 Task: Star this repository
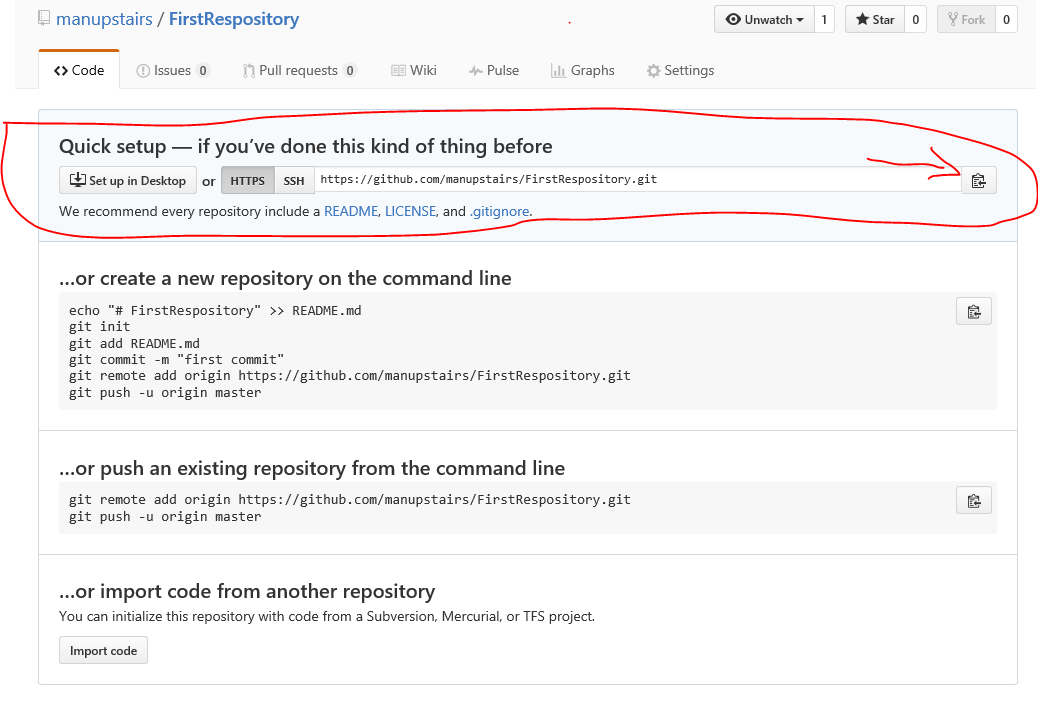(874, 19)
